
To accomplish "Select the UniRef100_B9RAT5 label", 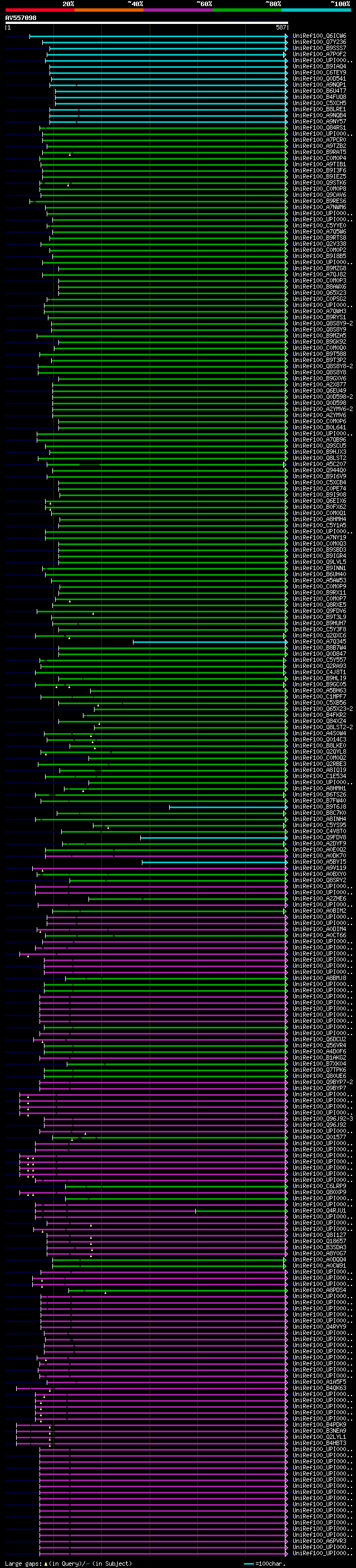I will pos(319,152).
